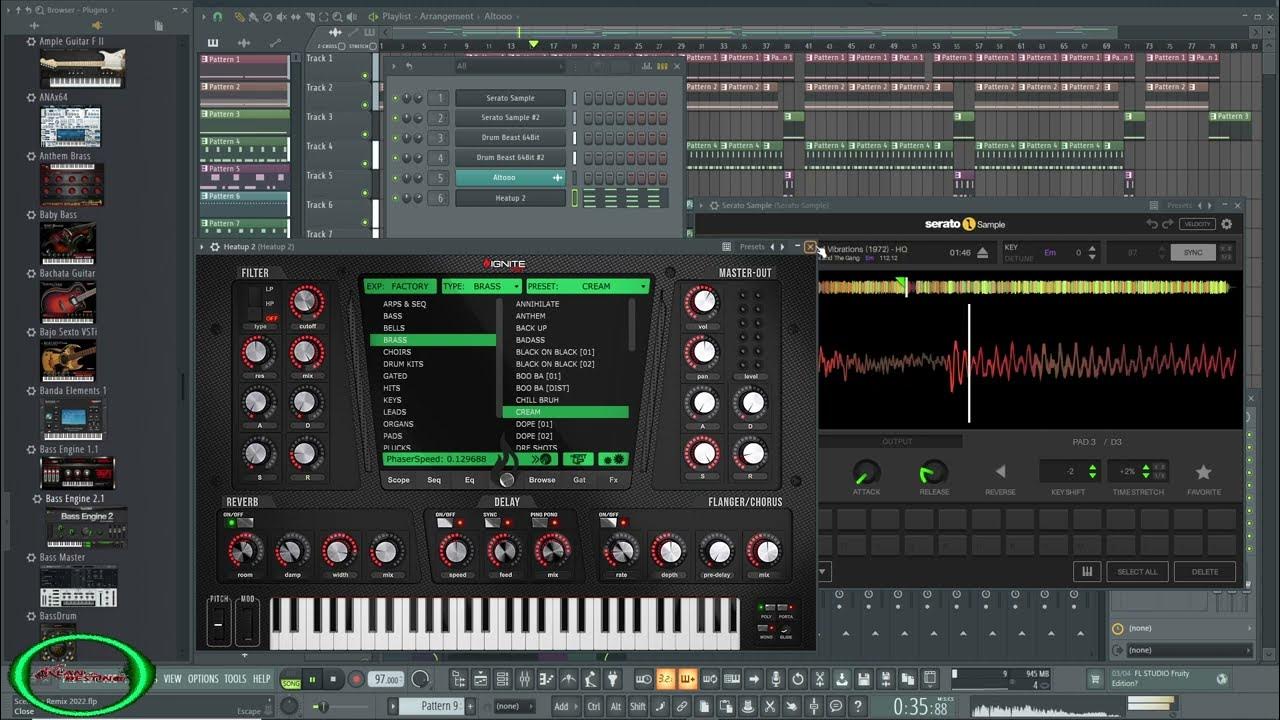Click the shopping cart icon
This screenshot has width=1280, height=720.
coord(1095,679)
